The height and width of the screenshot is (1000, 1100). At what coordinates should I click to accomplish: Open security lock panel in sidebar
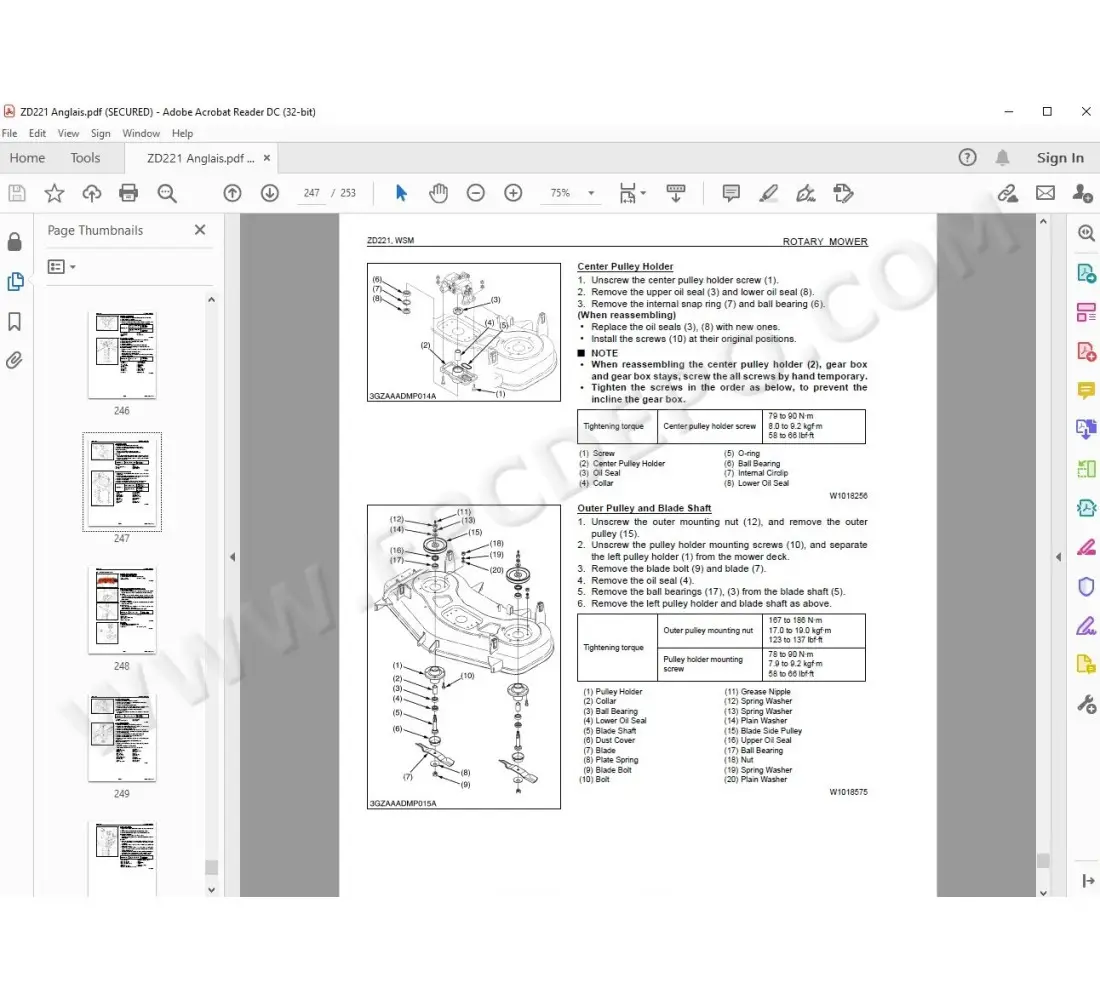(14, 242)
